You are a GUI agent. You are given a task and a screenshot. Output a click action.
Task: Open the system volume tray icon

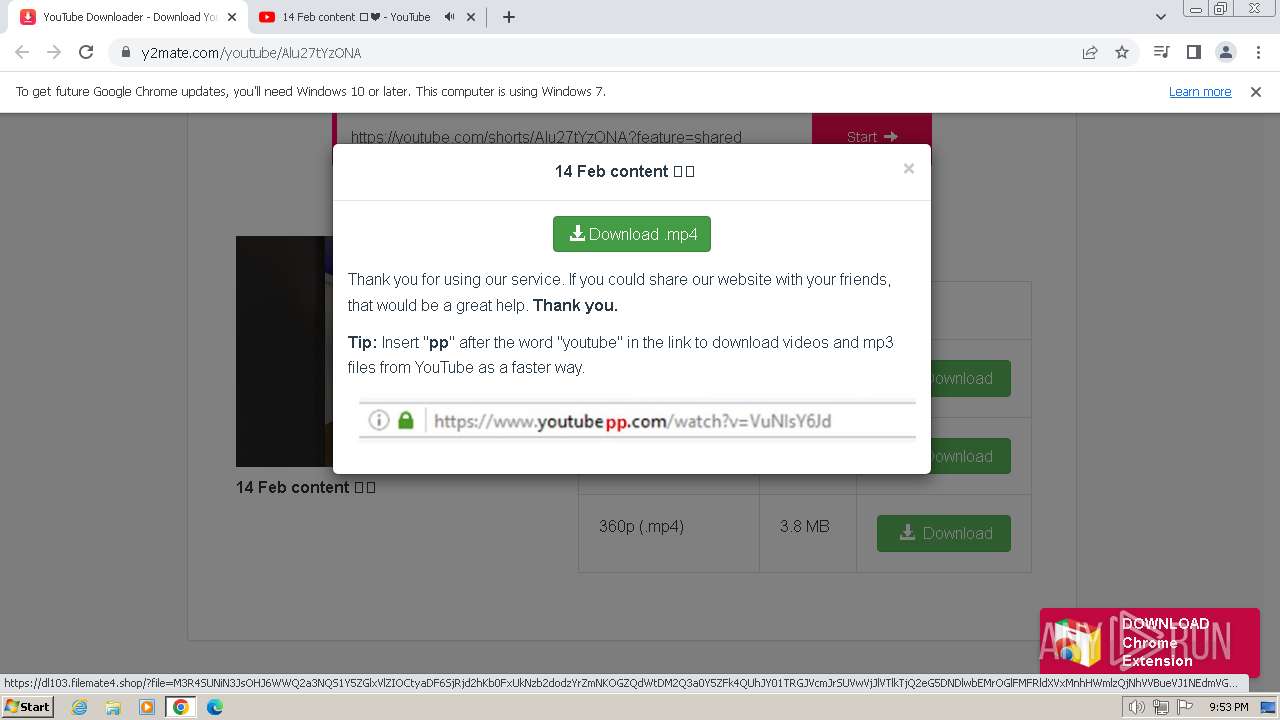1137,707
